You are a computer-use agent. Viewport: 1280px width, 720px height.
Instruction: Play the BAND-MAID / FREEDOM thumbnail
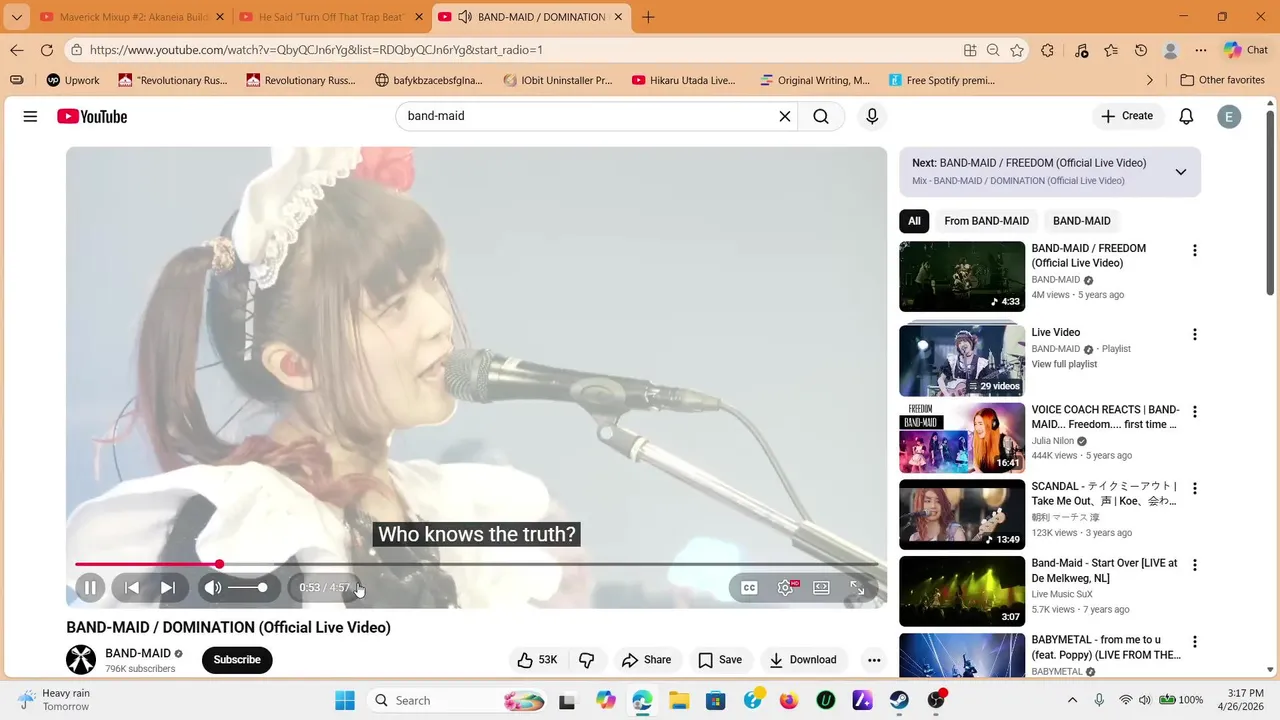(x=962, y=276)
